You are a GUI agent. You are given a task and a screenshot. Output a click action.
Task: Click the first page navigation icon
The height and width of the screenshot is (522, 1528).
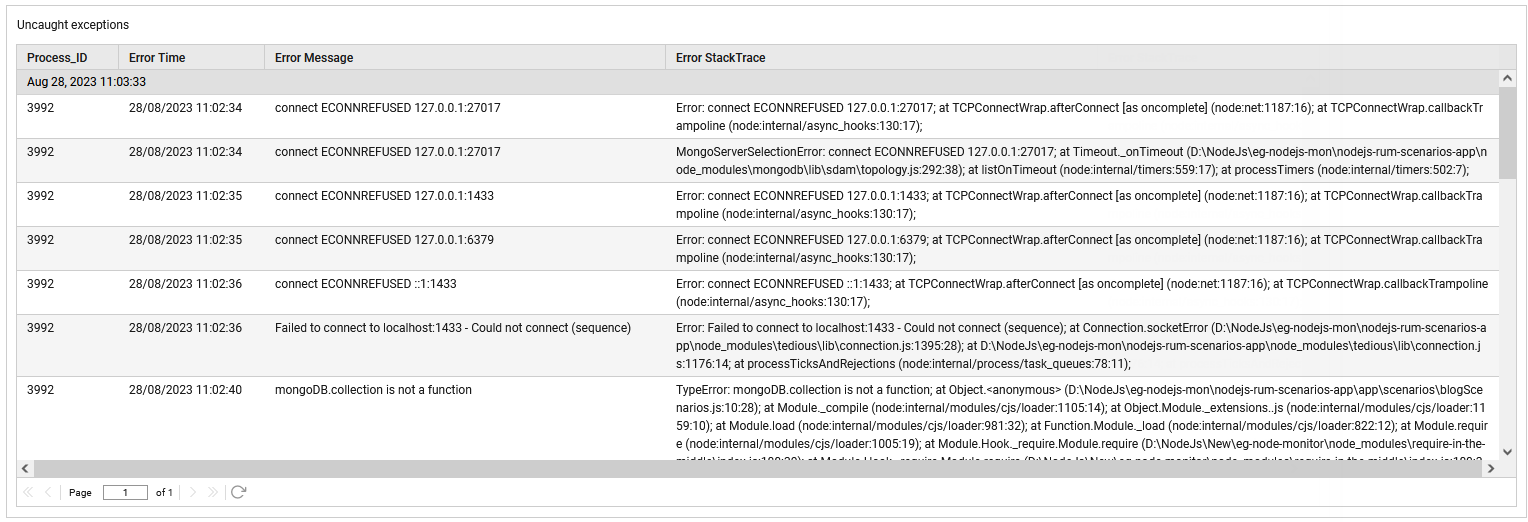(x=27, y=492)
